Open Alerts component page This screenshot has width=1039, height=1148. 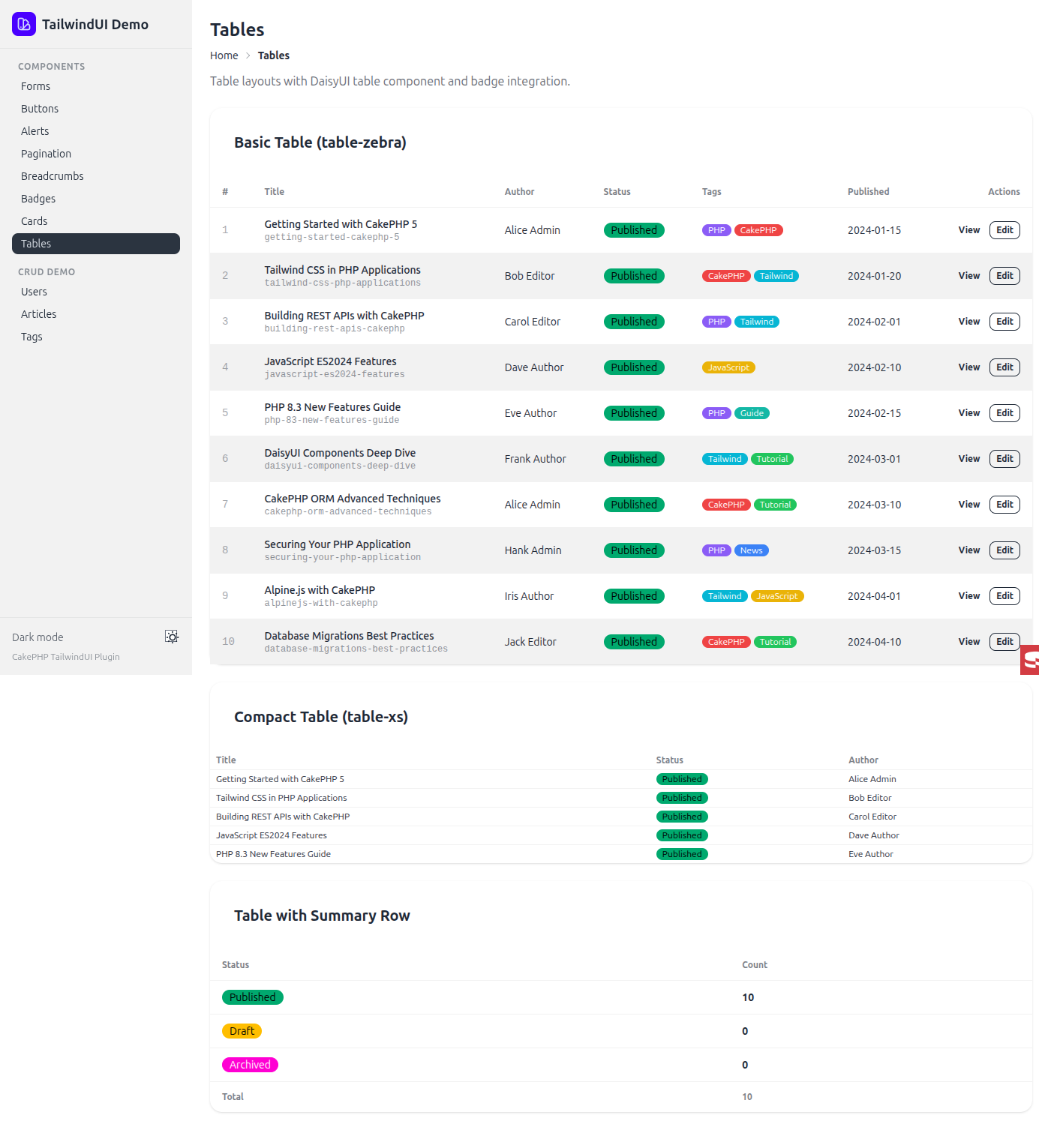(x=96, y=131)
